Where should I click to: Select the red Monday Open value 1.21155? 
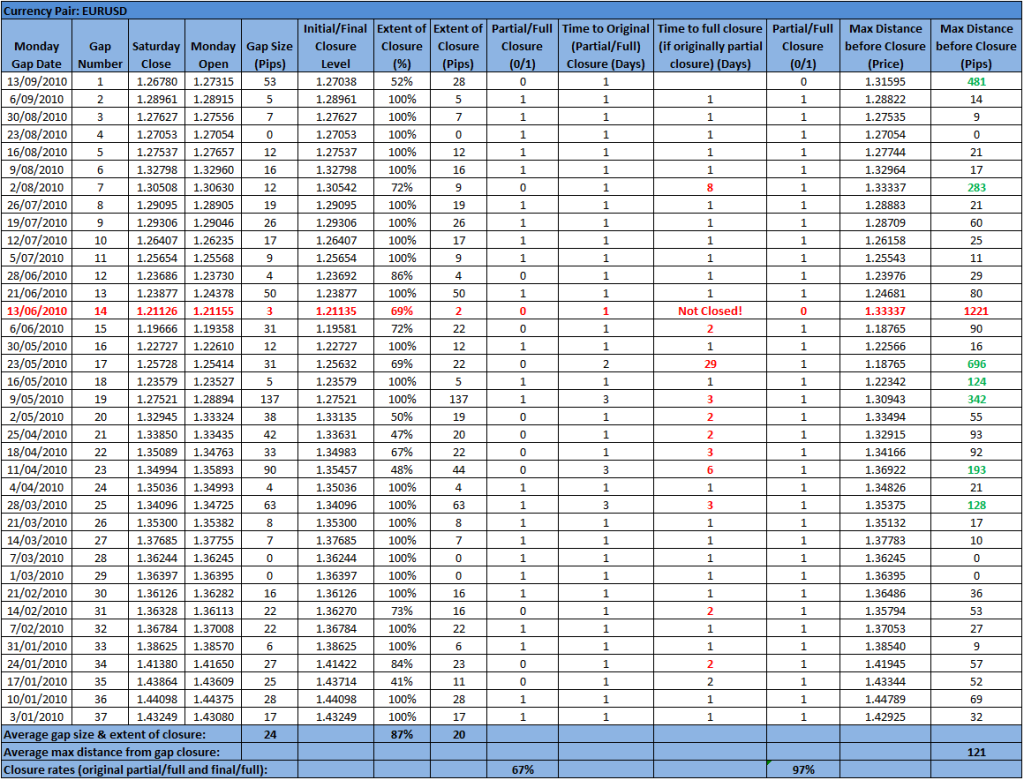pos(213,311)
